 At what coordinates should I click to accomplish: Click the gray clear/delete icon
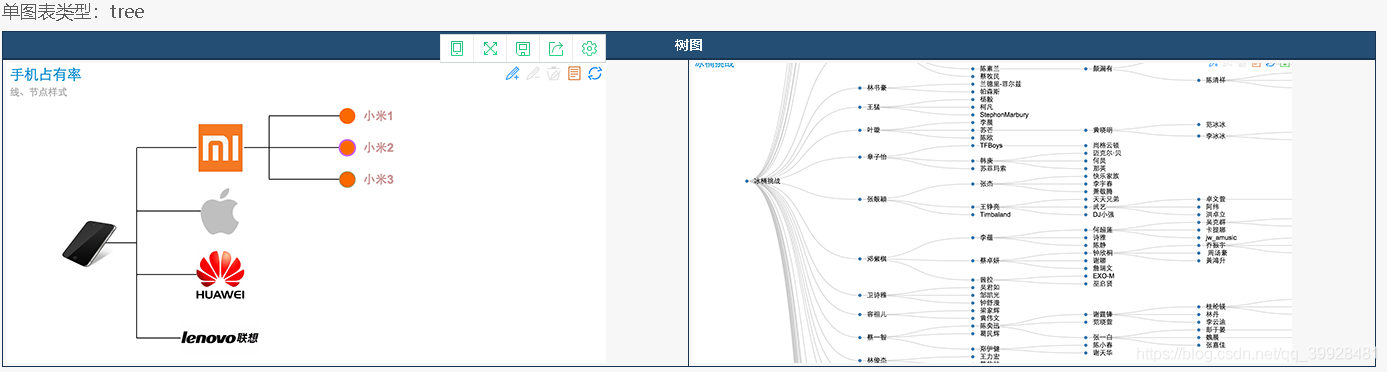coord(553,73)
